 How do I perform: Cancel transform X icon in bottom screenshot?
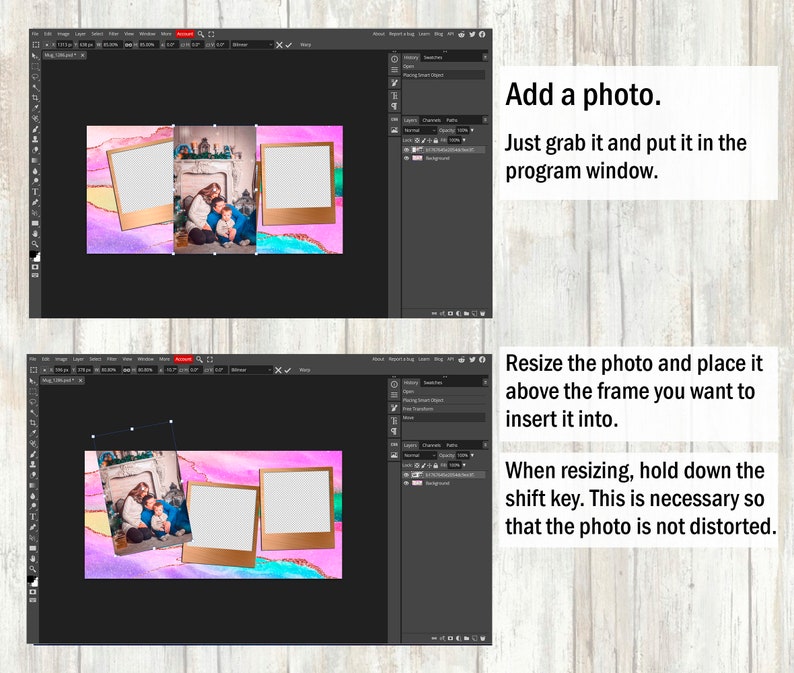coord(278,370)
